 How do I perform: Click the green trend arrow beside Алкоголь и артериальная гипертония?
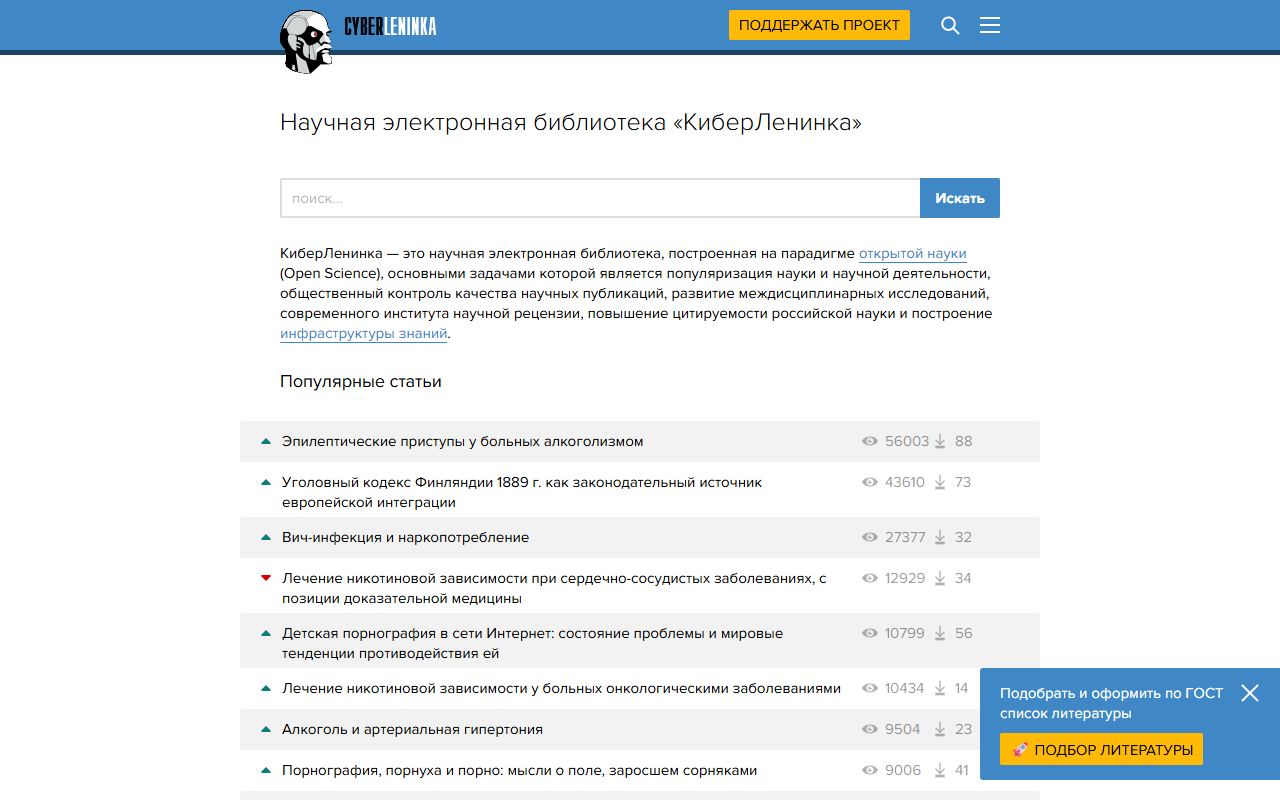[x=266, y=729]
